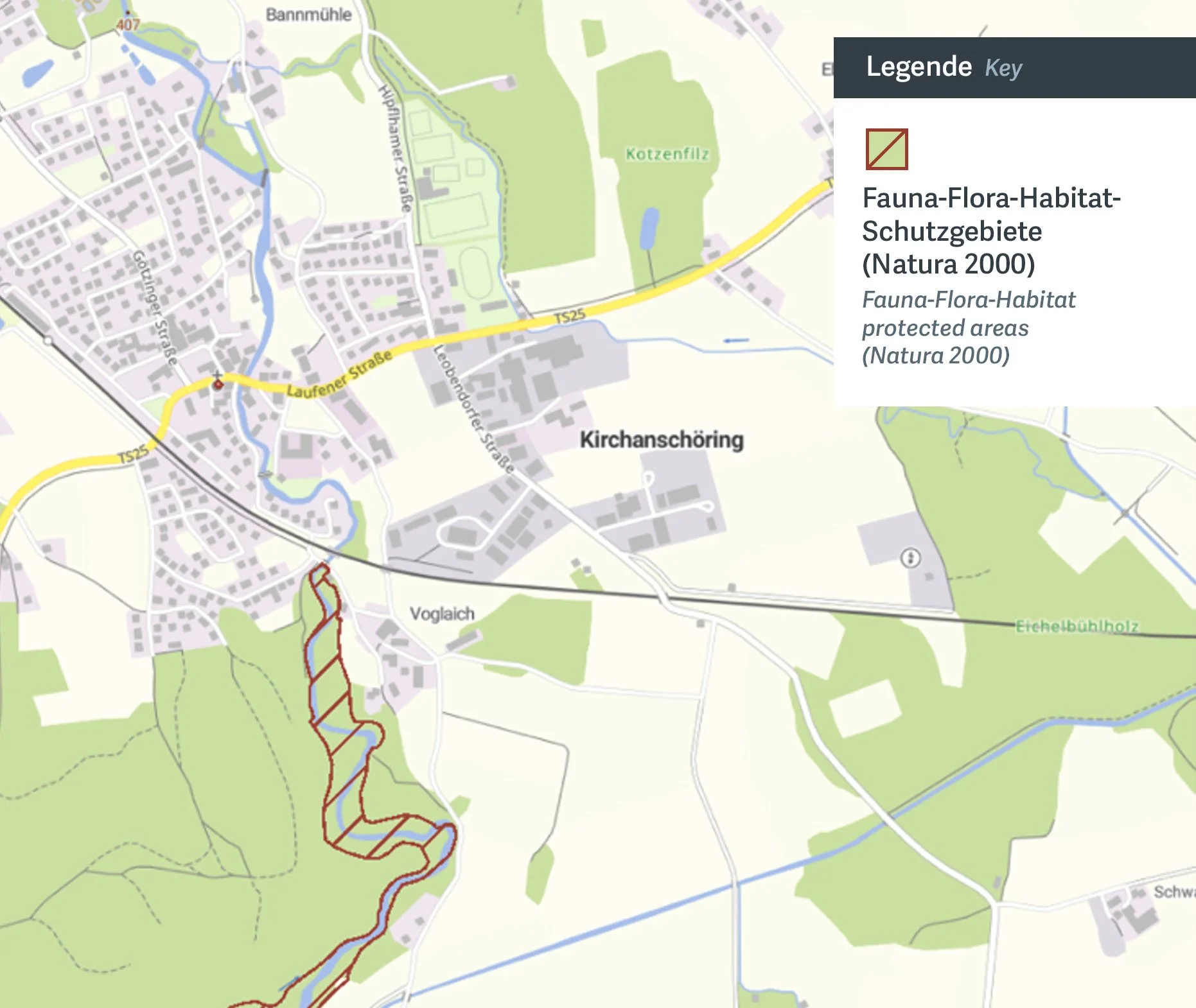Click the TS25 road label near the industrial area

(570, 316)
